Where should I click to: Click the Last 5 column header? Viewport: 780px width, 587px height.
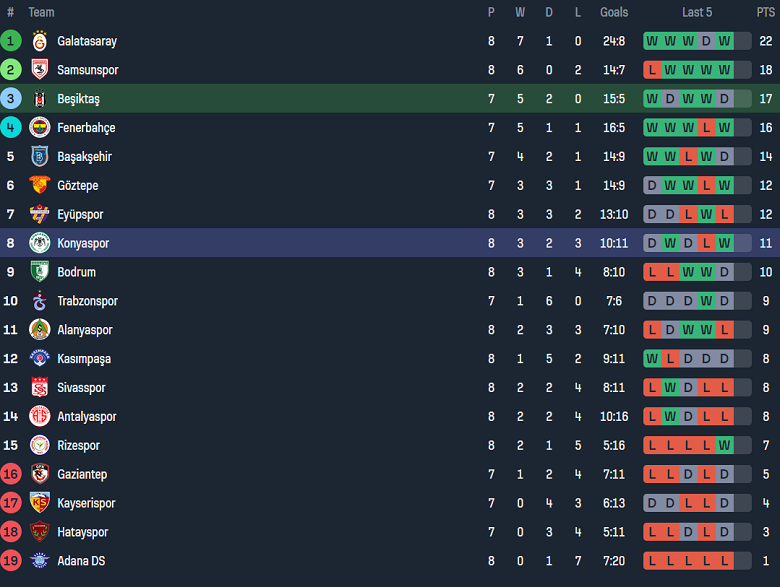[x=697, y=12]
